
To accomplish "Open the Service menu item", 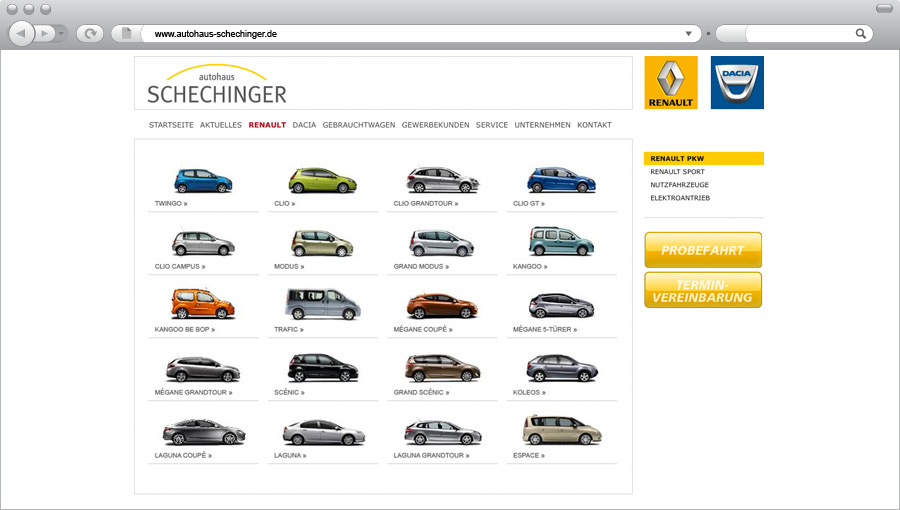I will tap(492, 124).
